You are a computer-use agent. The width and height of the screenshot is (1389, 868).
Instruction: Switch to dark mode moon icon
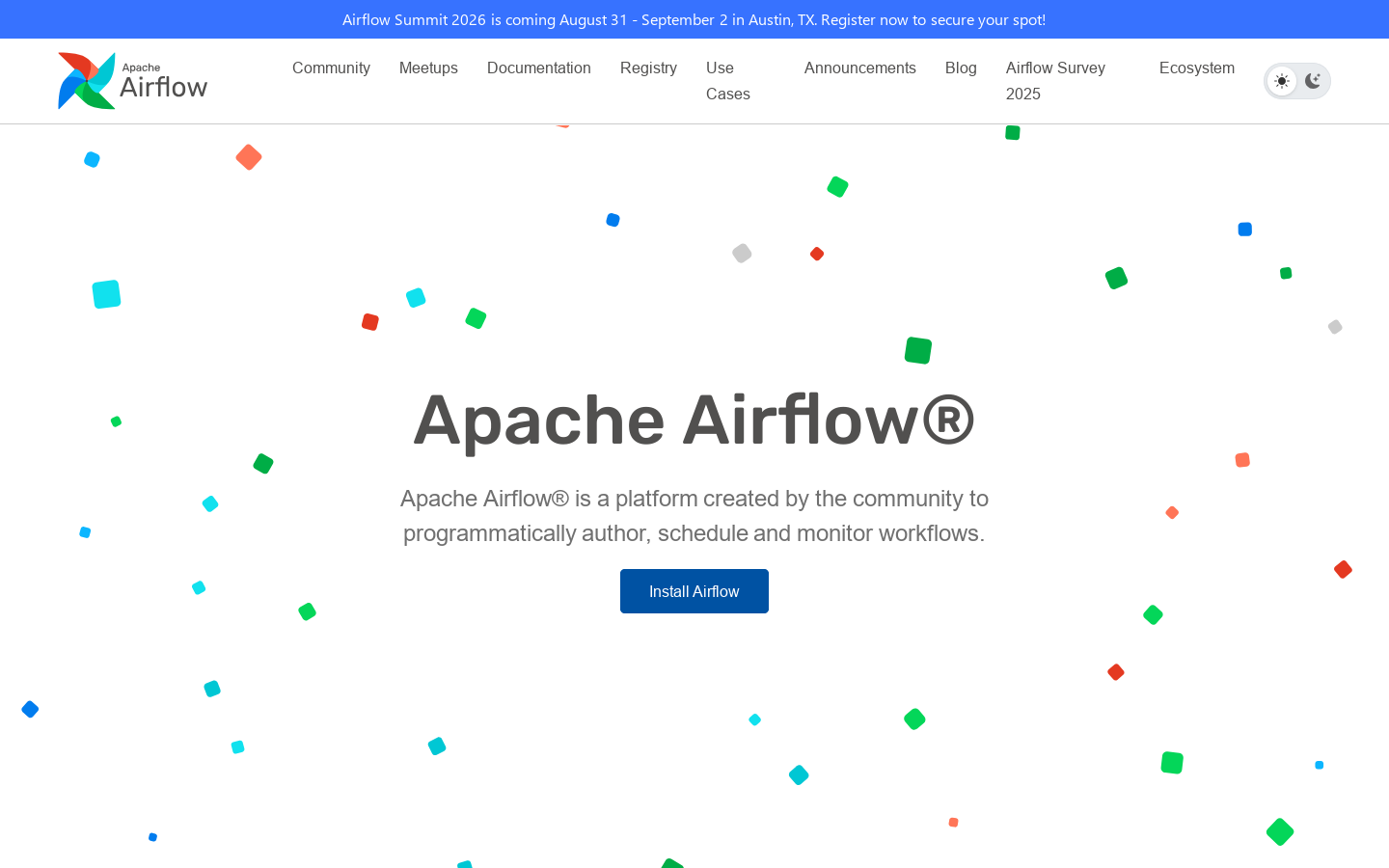(1313, 81)
